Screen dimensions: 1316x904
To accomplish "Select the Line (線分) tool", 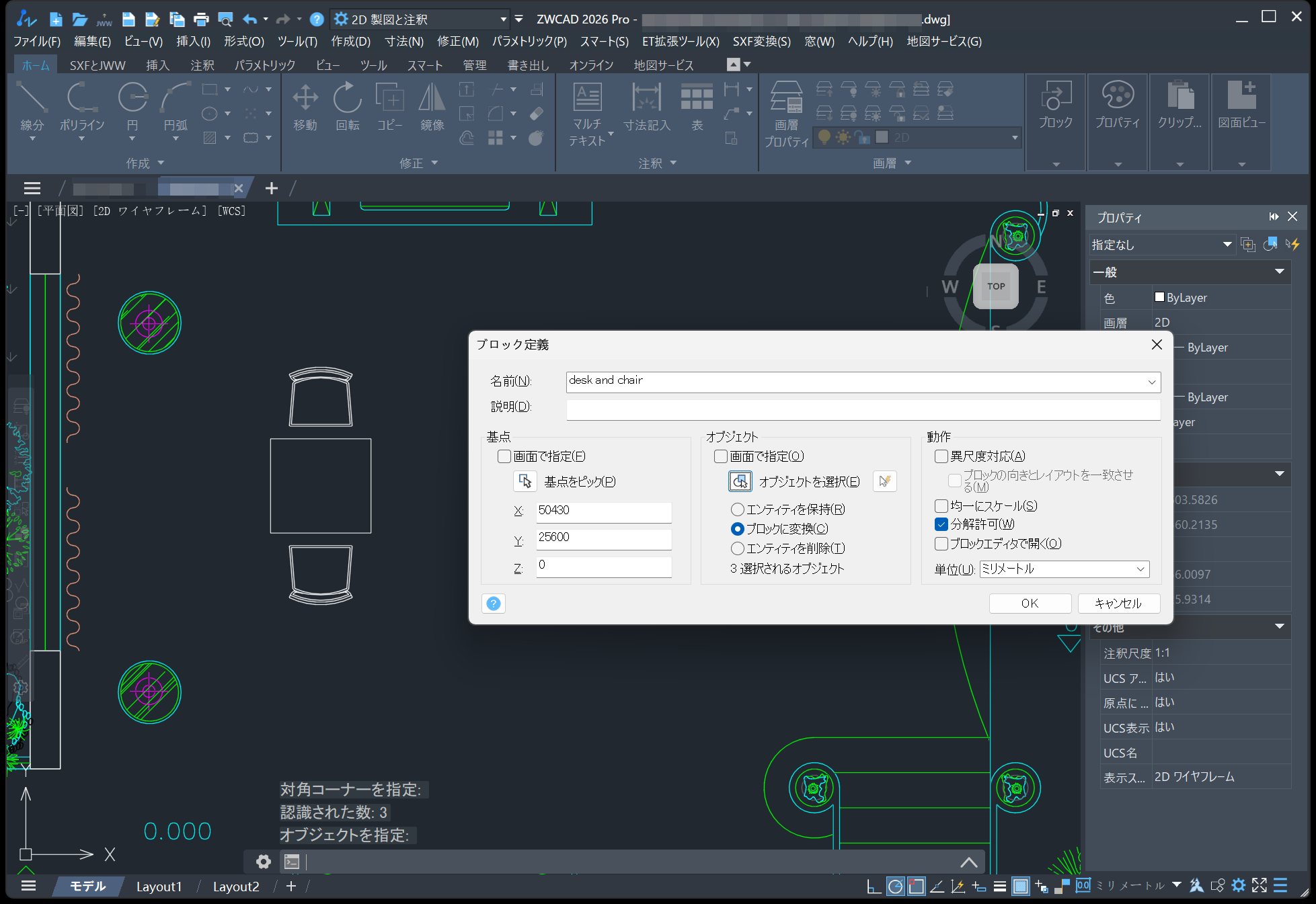I will [32, 106].
